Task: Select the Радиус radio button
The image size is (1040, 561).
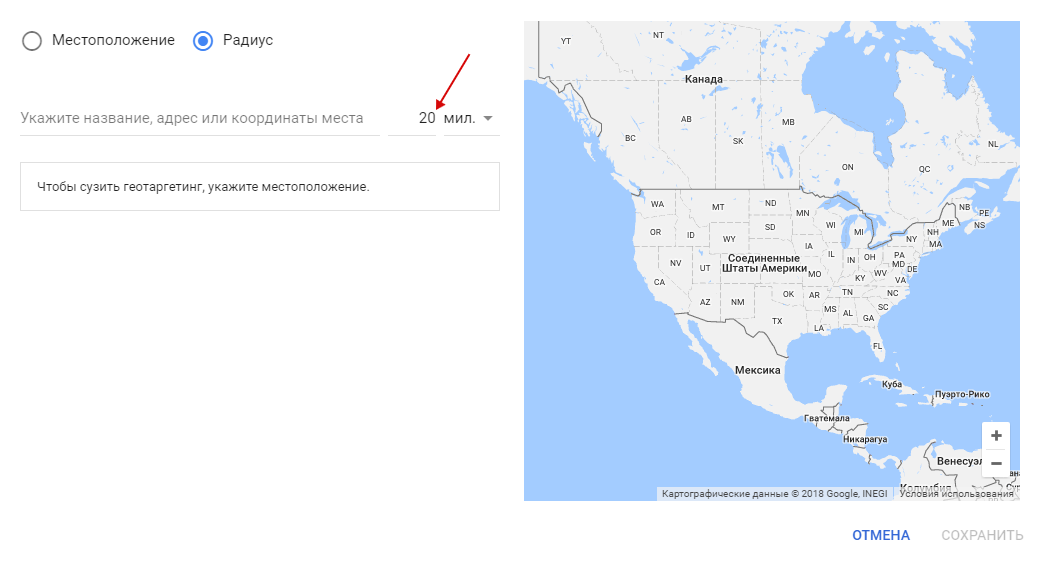Action: coord(203,40)
